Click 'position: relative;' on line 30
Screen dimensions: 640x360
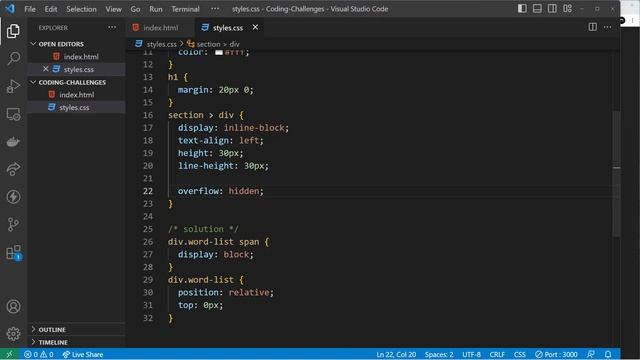coord(226,292)
